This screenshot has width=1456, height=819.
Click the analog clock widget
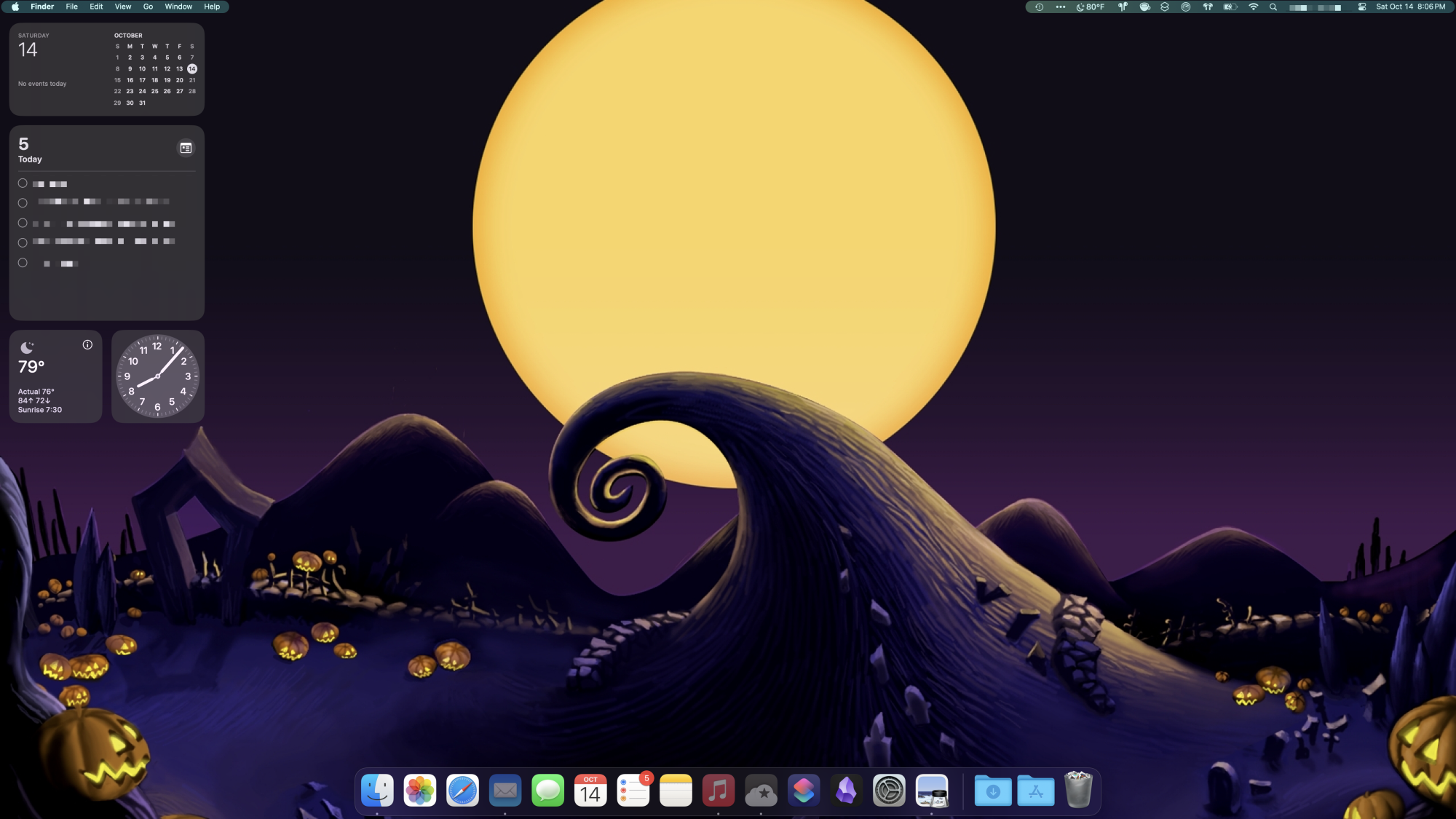[157, 376]
